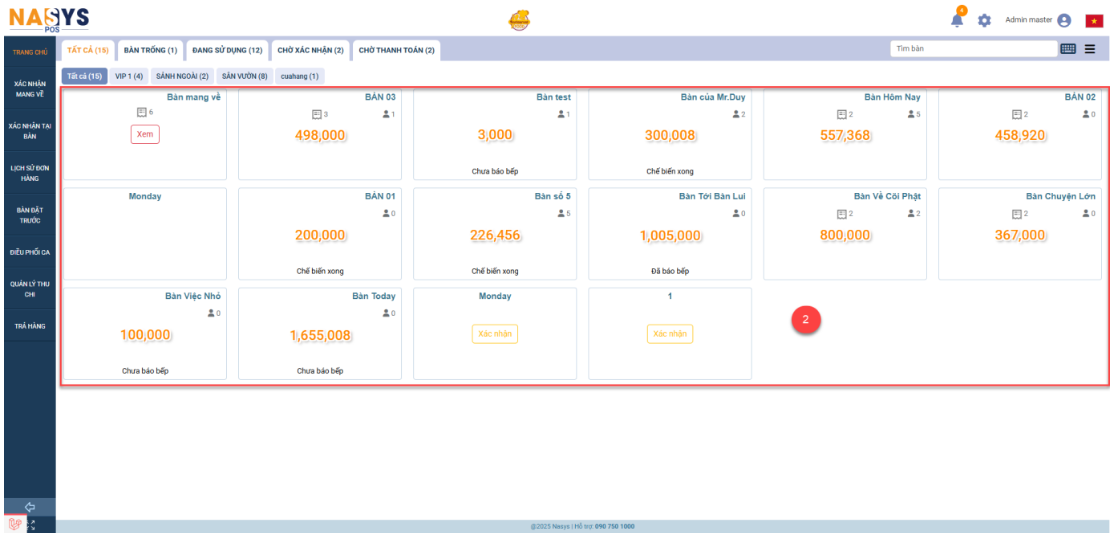This screenshot has width=1119, height=535.
Task: Click the Admin master user avatar
Action: (x=1064, y=20)
